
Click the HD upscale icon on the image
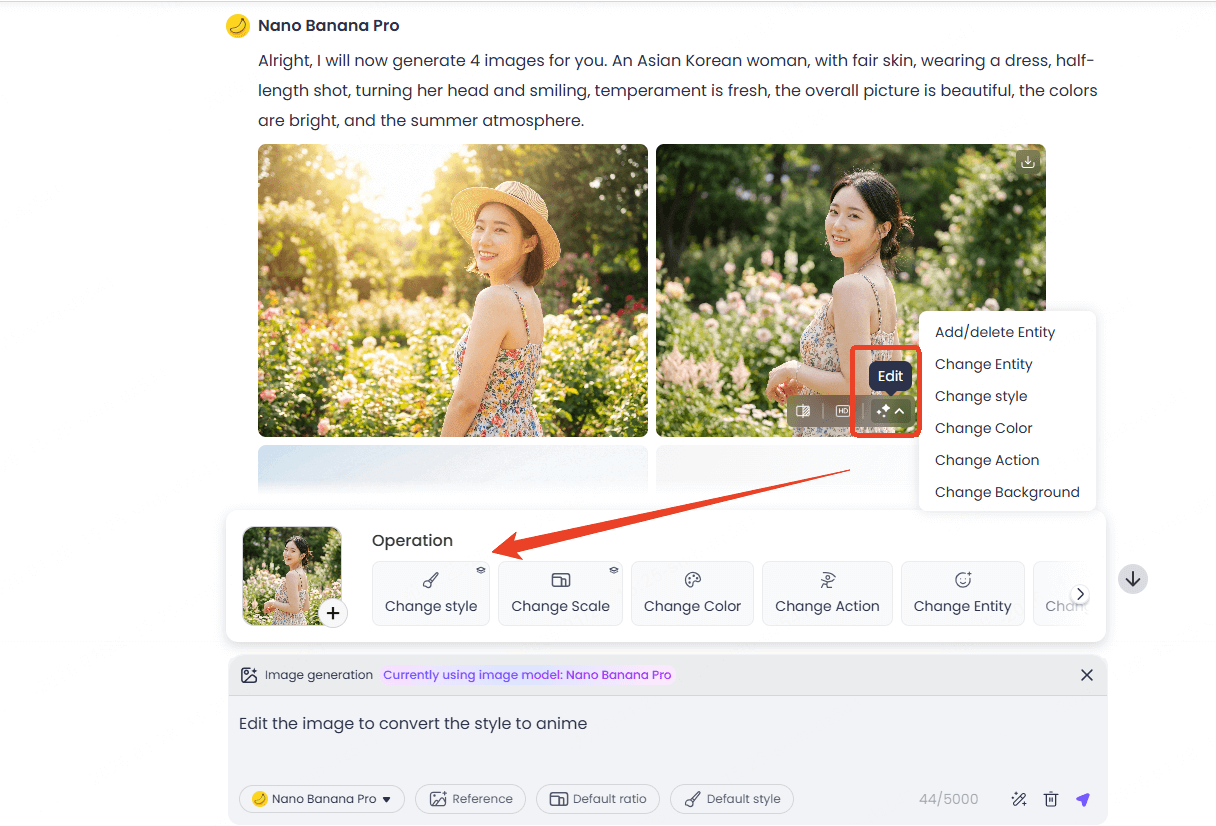pyautogui.click(x=843, y=411)
